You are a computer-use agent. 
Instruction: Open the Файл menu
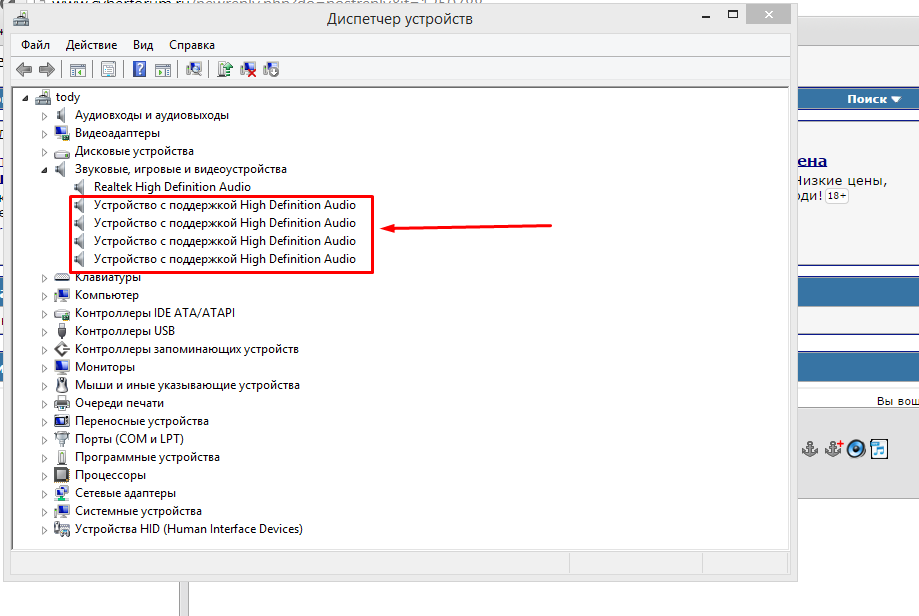click(35, 45)
